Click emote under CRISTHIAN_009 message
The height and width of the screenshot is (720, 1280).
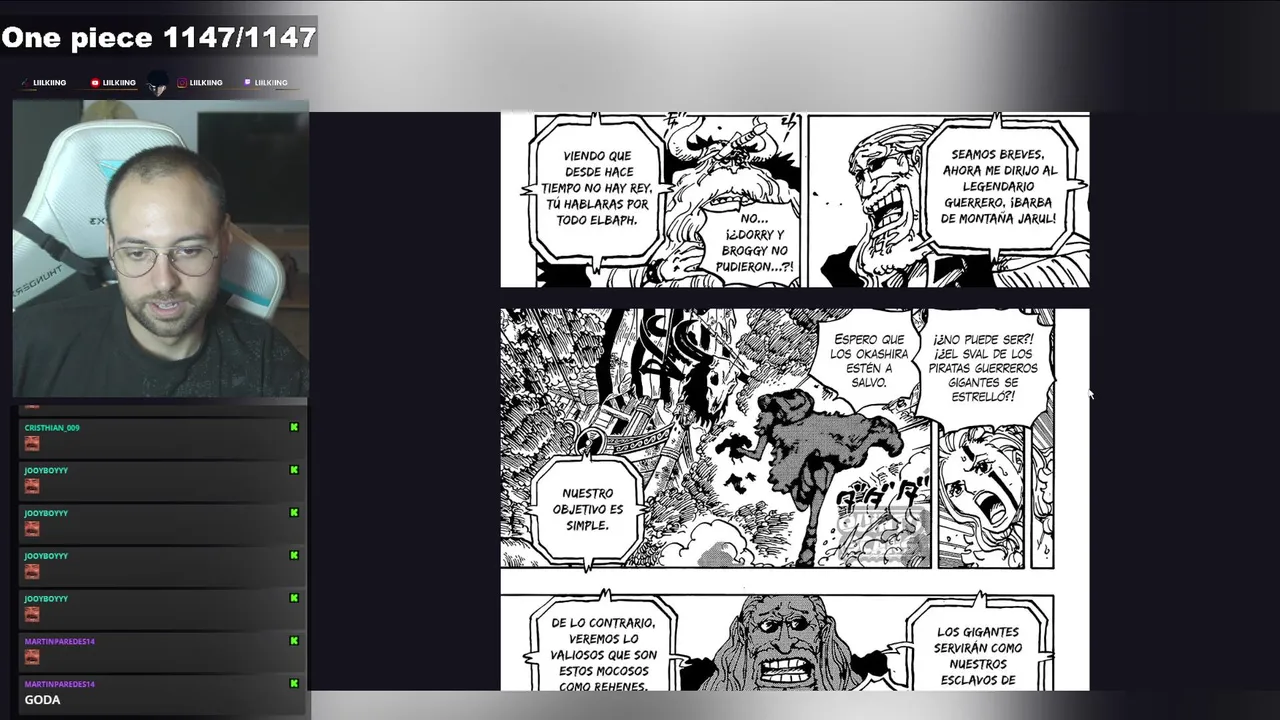[x=32, y=443]
